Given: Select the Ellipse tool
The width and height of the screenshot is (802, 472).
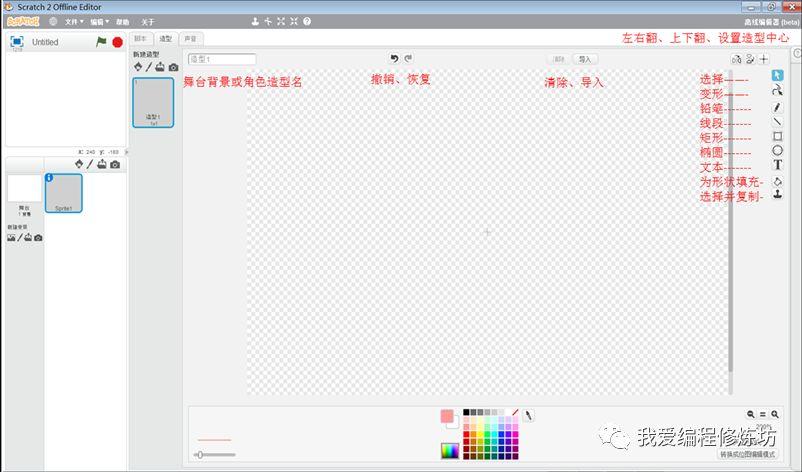Looking at the screenshot, I should tap(777, 150).
